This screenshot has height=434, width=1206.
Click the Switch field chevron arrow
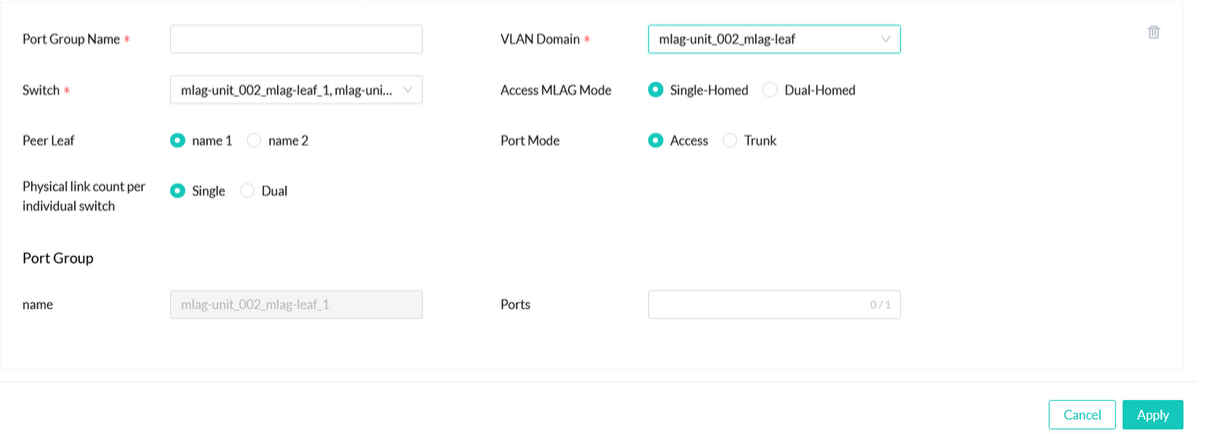407,90
